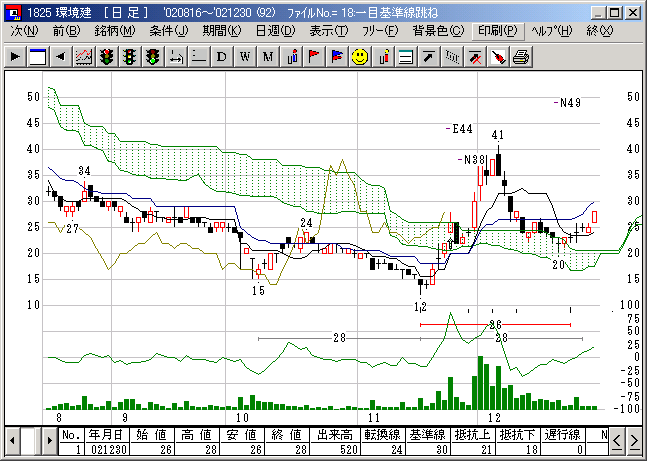Open the 次(N) menu
This screenshot has width=647, height=461.
[x=24, y=31]
